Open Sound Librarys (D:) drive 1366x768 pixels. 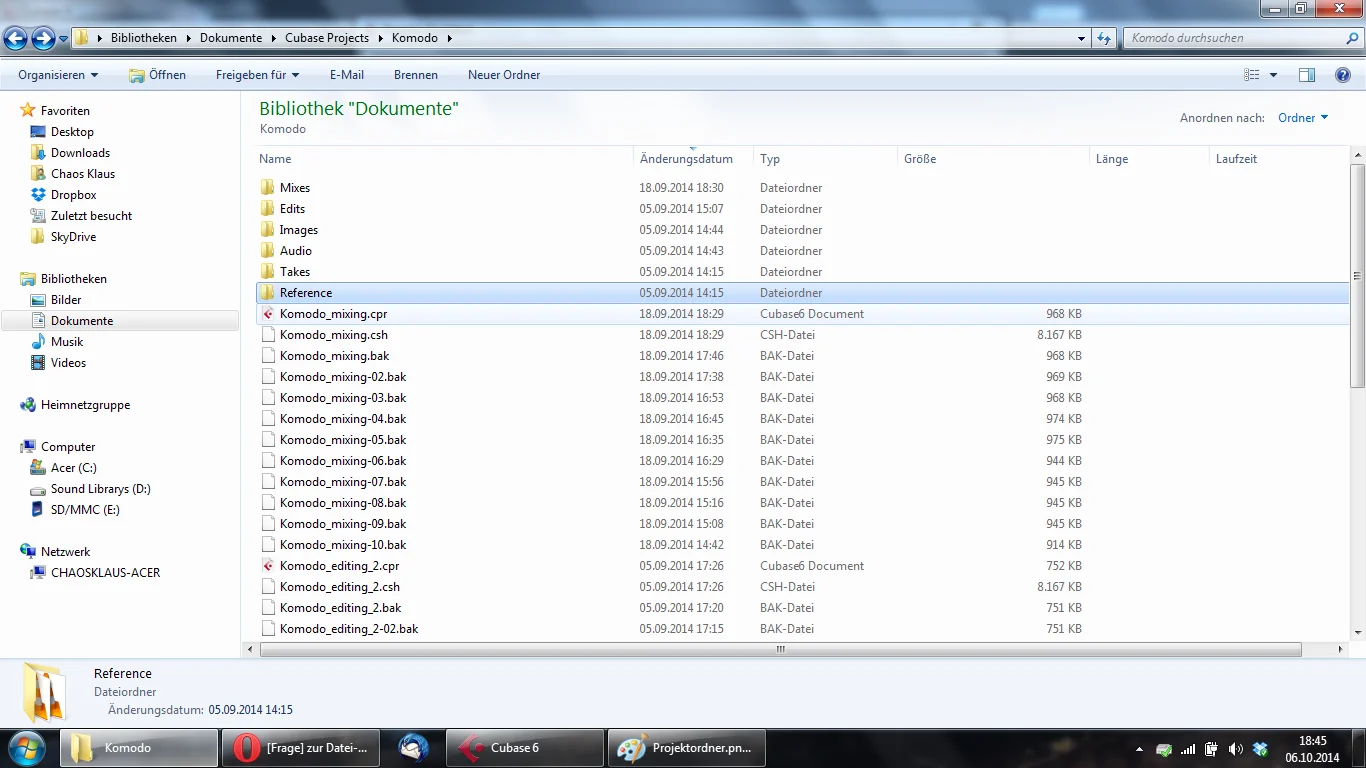pos(100,489)
